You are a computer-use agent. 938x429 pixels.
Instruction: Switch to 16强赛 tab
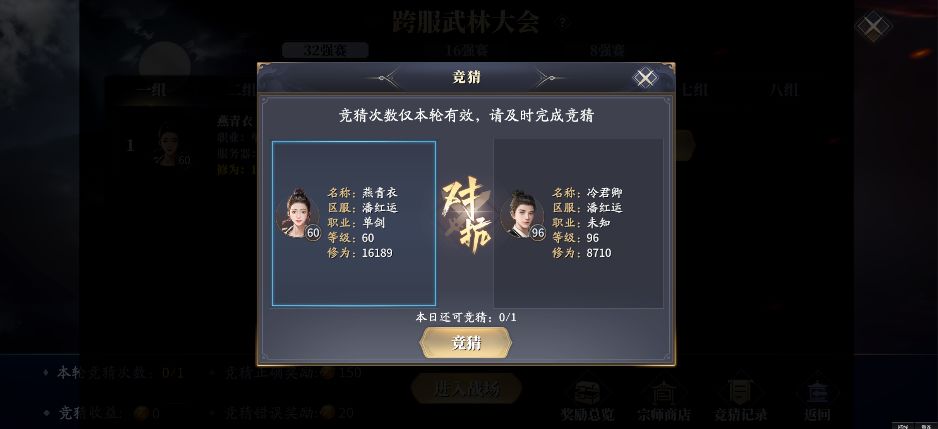466,50
